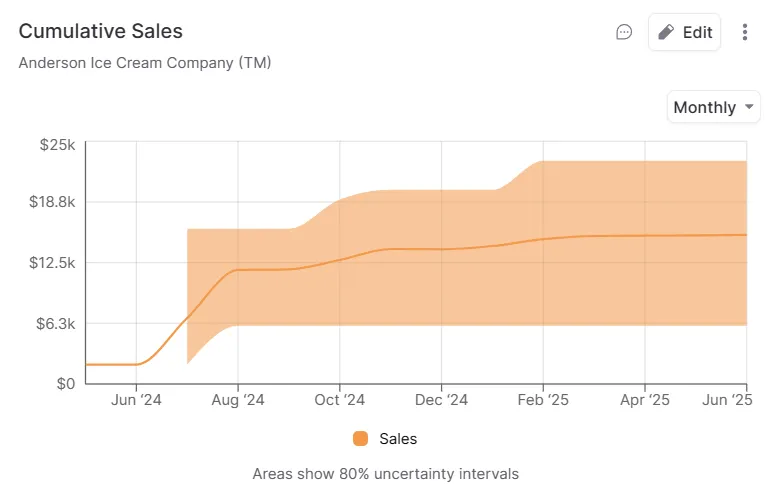Open the Monthly interval dropdown
The width and height of the screenshot is (770, 501).
(713, 107)
